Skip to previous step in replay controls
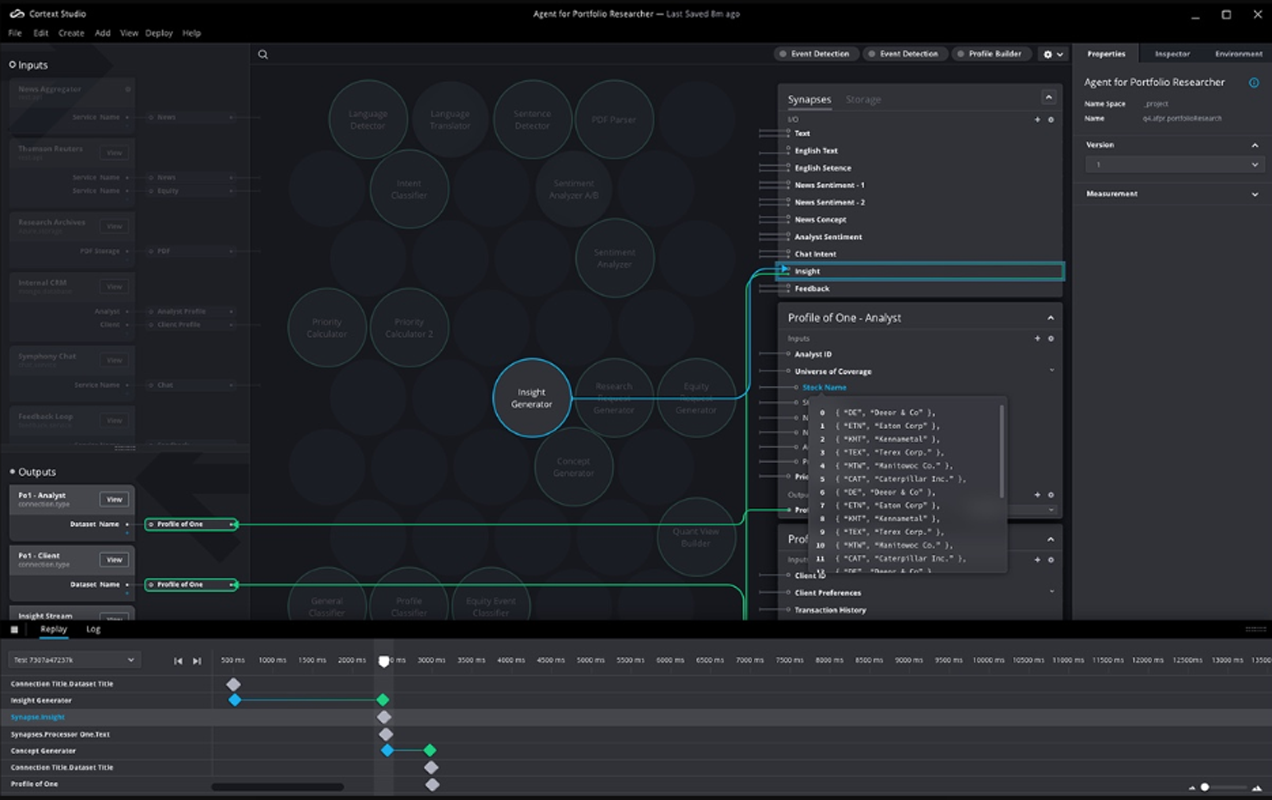 (179, 661)
